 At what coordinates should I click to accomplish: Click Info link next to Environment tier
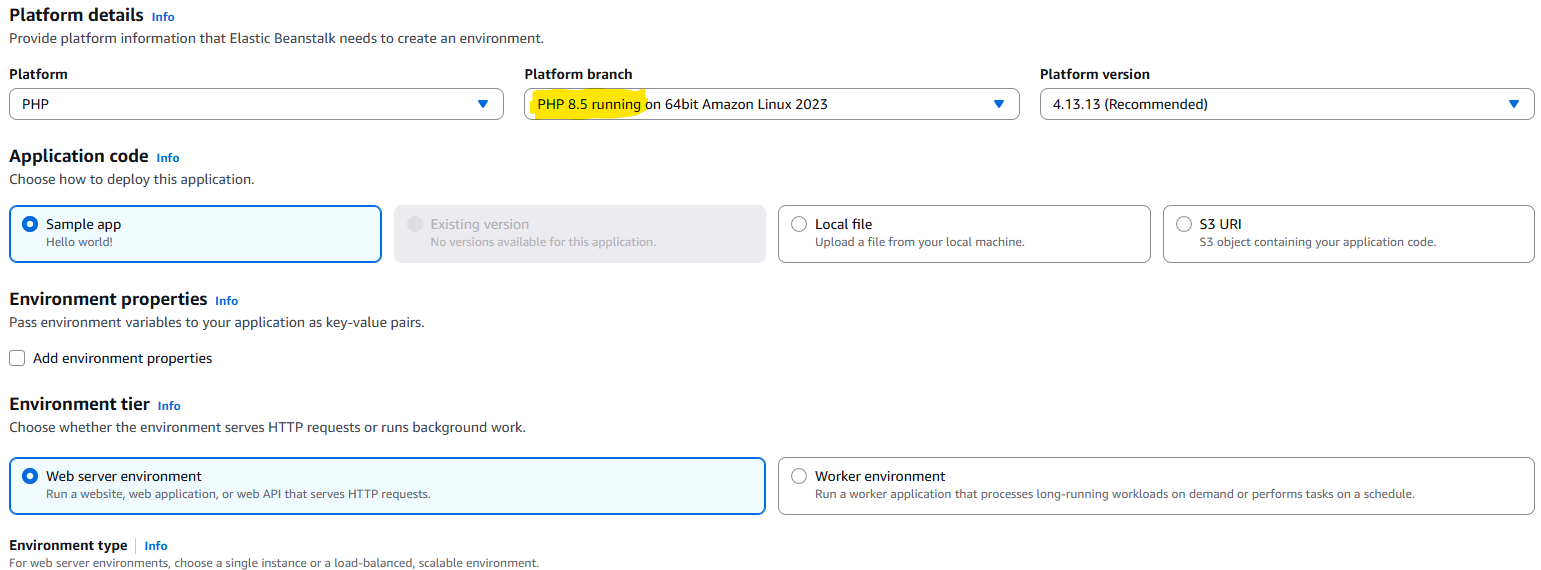click(169, 406)
